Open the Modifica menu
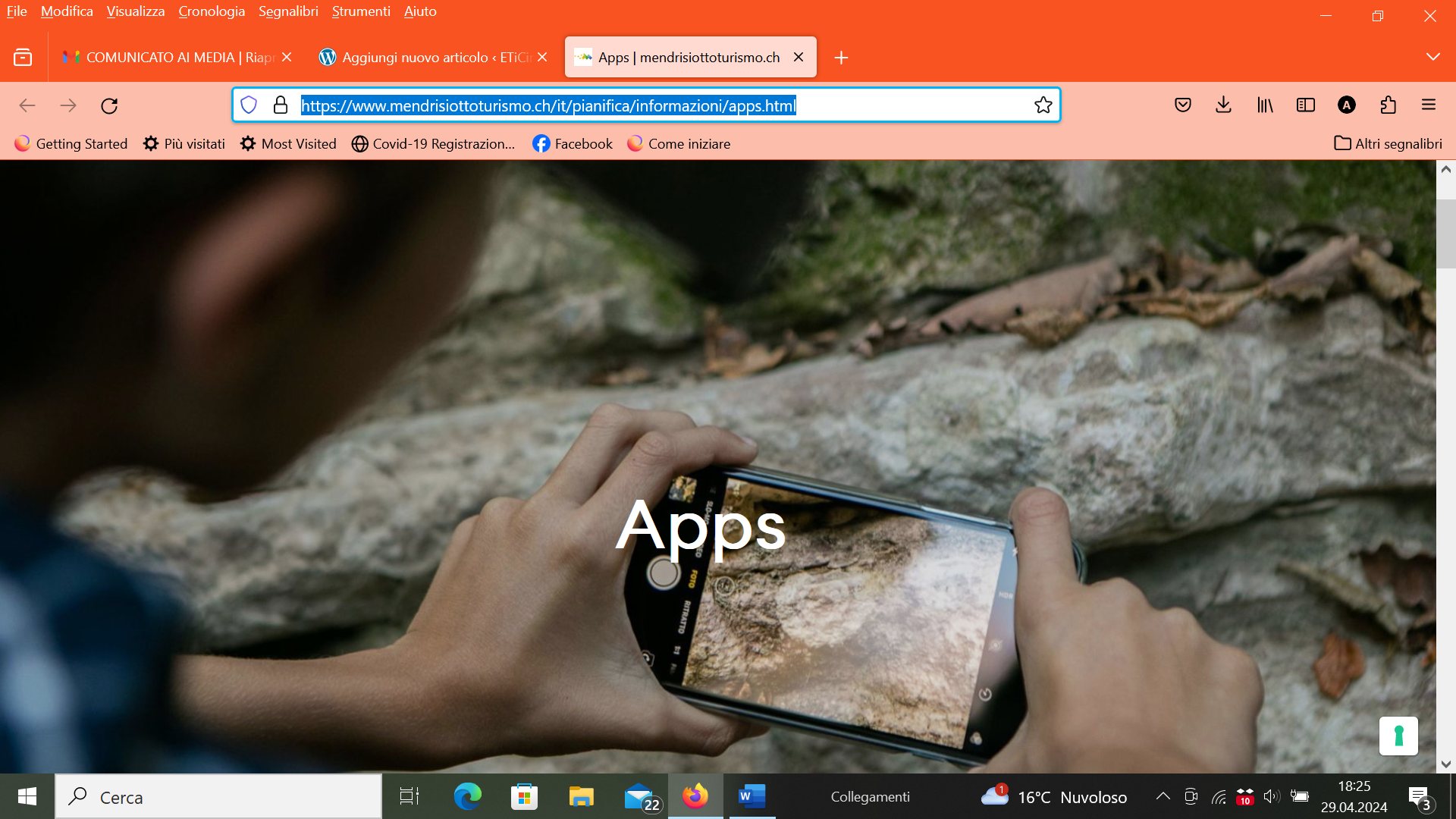1456x819 pixels. pos(67,11)
